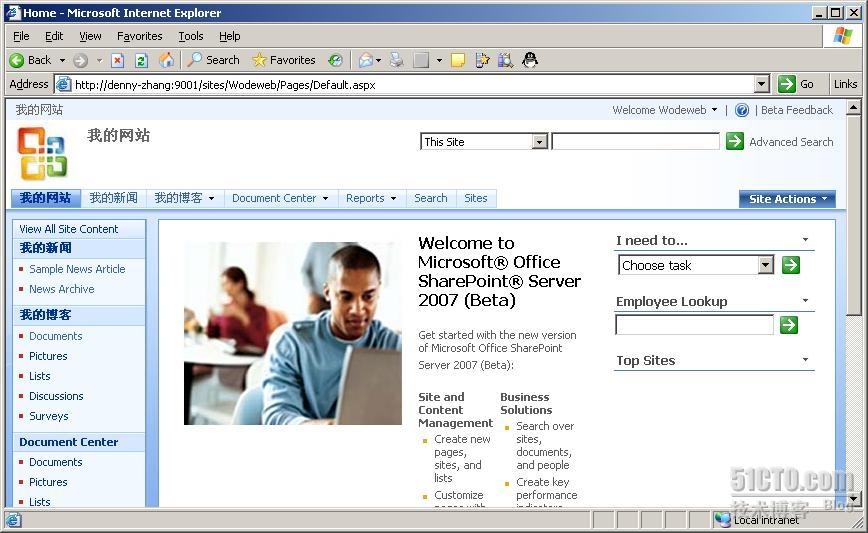Go to the browser Home page icon
The image size is (868, 533).
pyautogui.click(x=167, y=60)
